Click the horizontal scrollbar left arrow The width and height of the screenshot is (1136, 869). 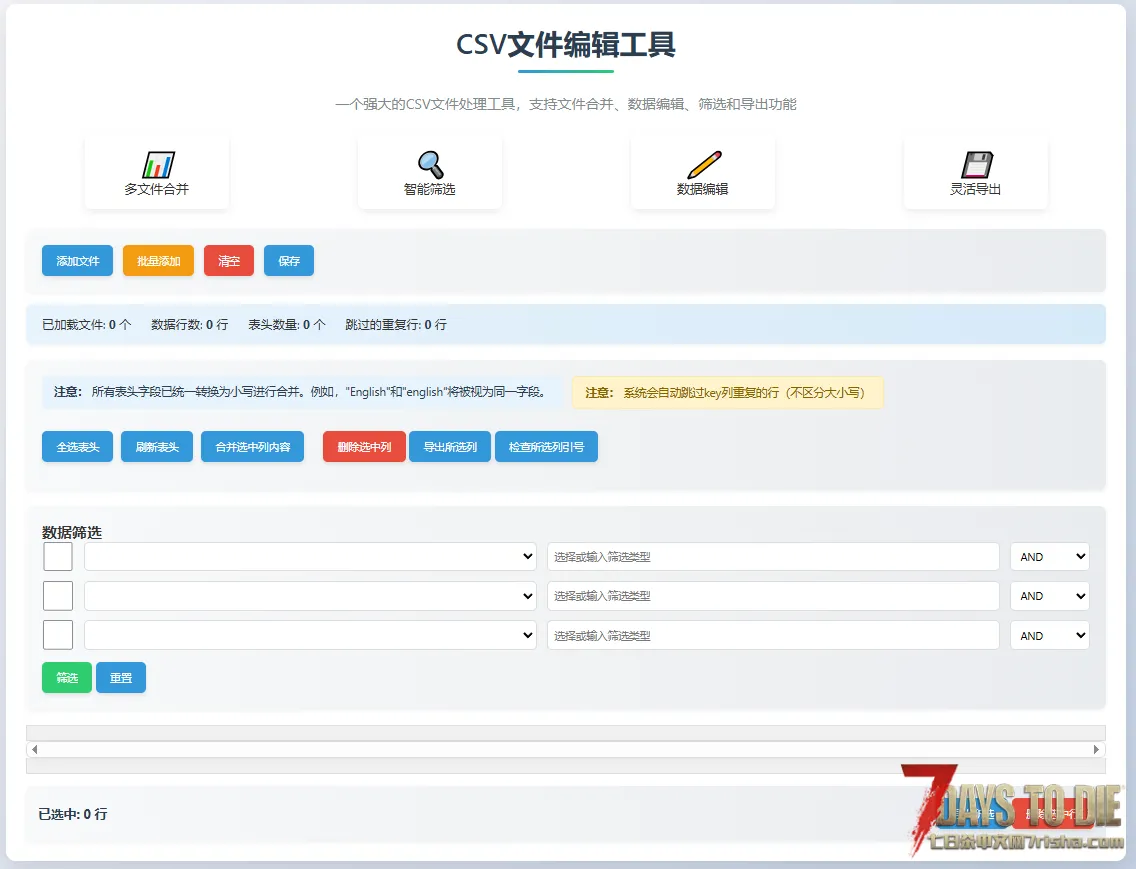pos(34,749)
